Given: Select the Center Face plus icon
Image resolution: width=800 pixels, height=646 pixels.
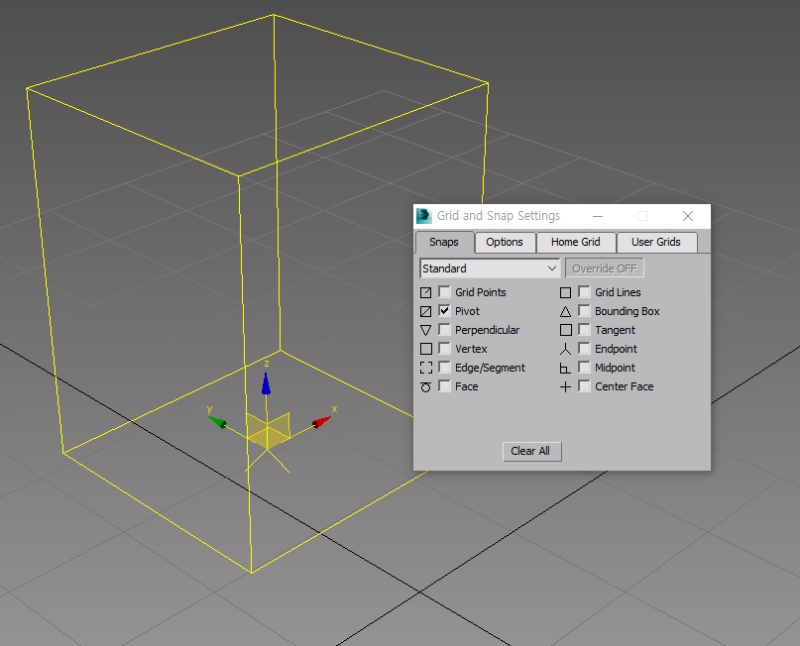Looking at the screenshot, I should click(565, 386).
